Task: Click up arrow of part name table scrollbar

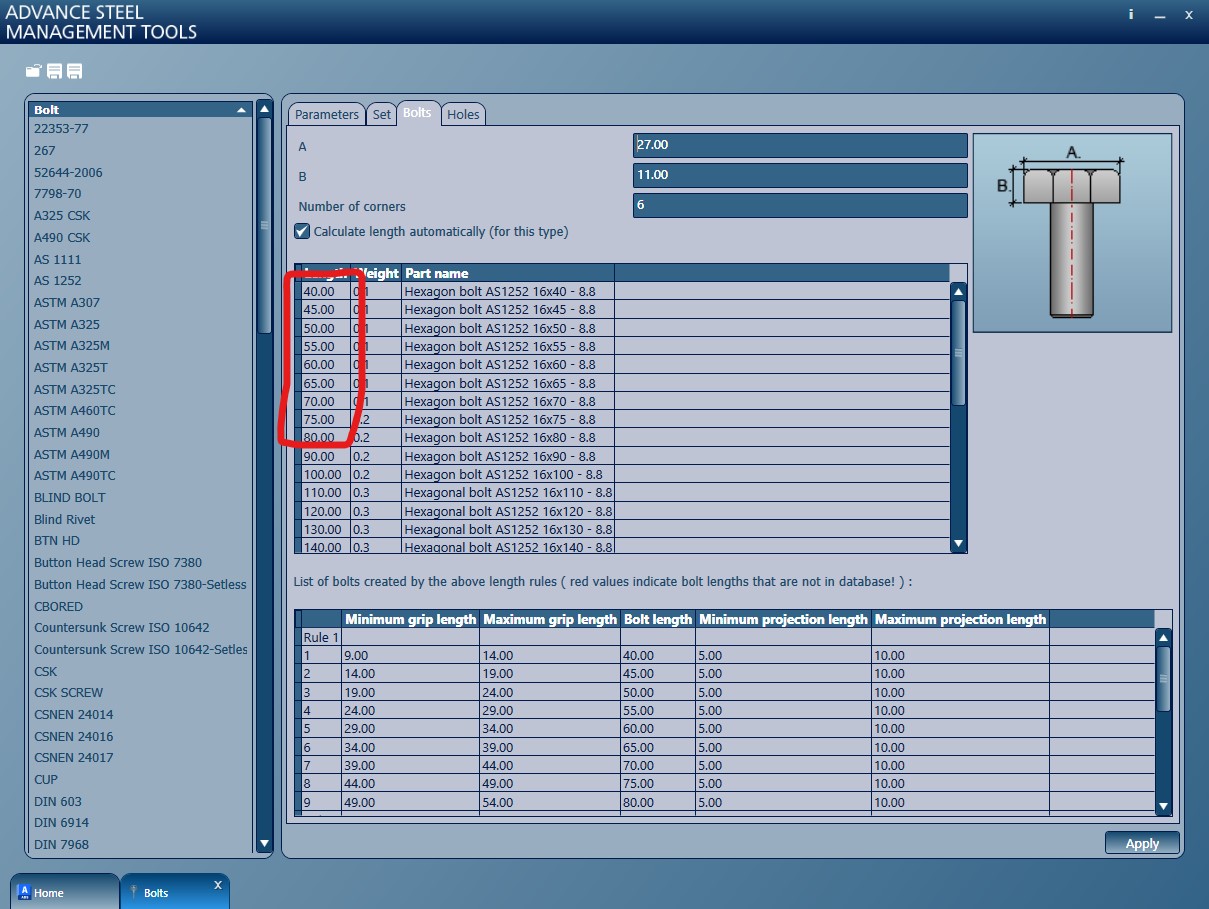Action: coord(958,291)
